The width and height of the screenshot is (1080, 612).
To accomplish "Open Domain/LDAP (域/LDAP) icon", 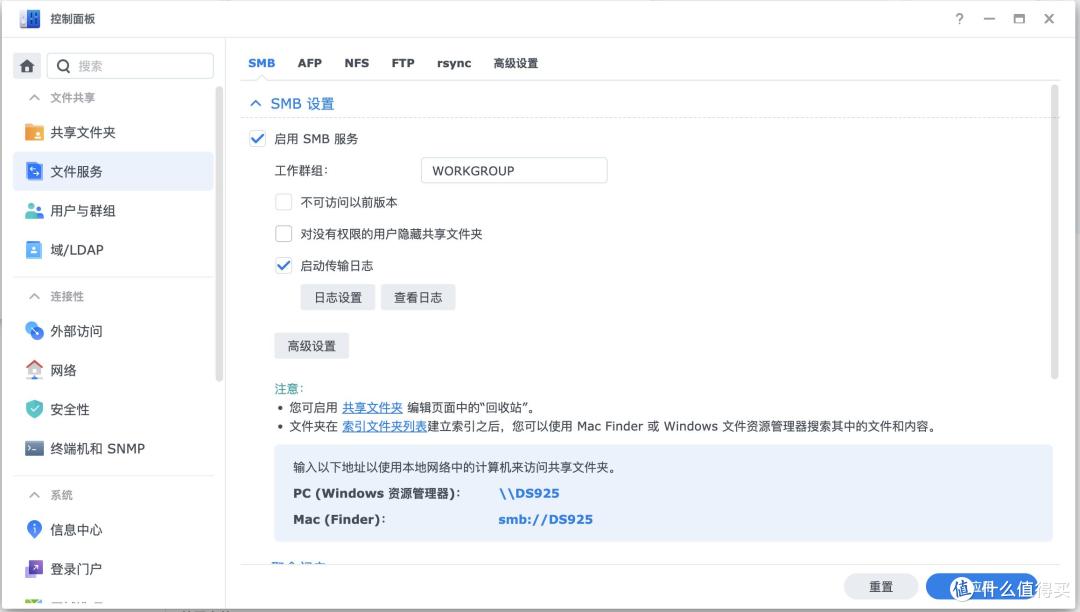I will (34, 250).
